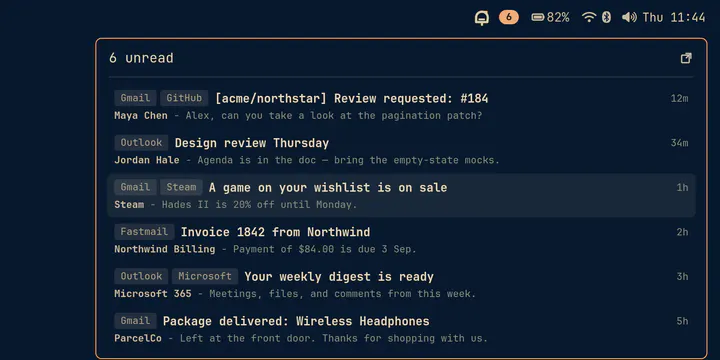
Task: Click sender name Maya Chen
Action: [141, 116]
